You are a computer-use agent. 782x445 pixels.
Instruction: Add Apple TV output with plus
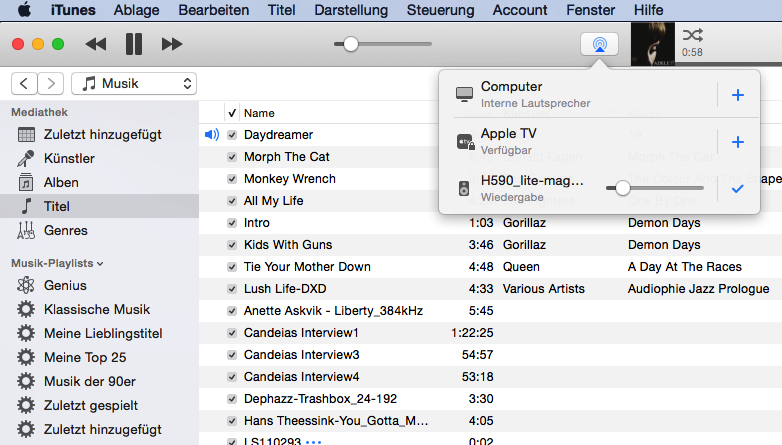(x=738, y=142)
